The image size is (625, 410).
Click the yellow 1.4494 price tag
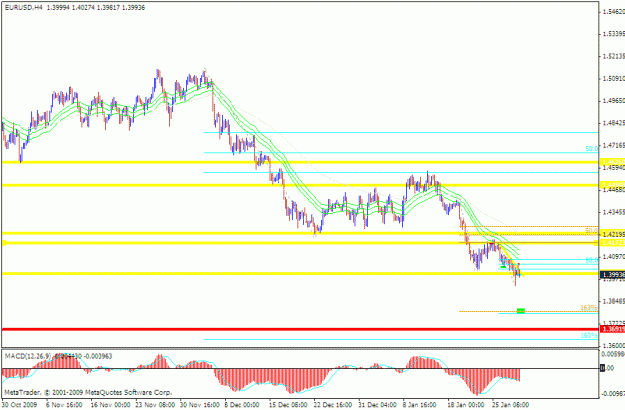[x=613, y=185]
